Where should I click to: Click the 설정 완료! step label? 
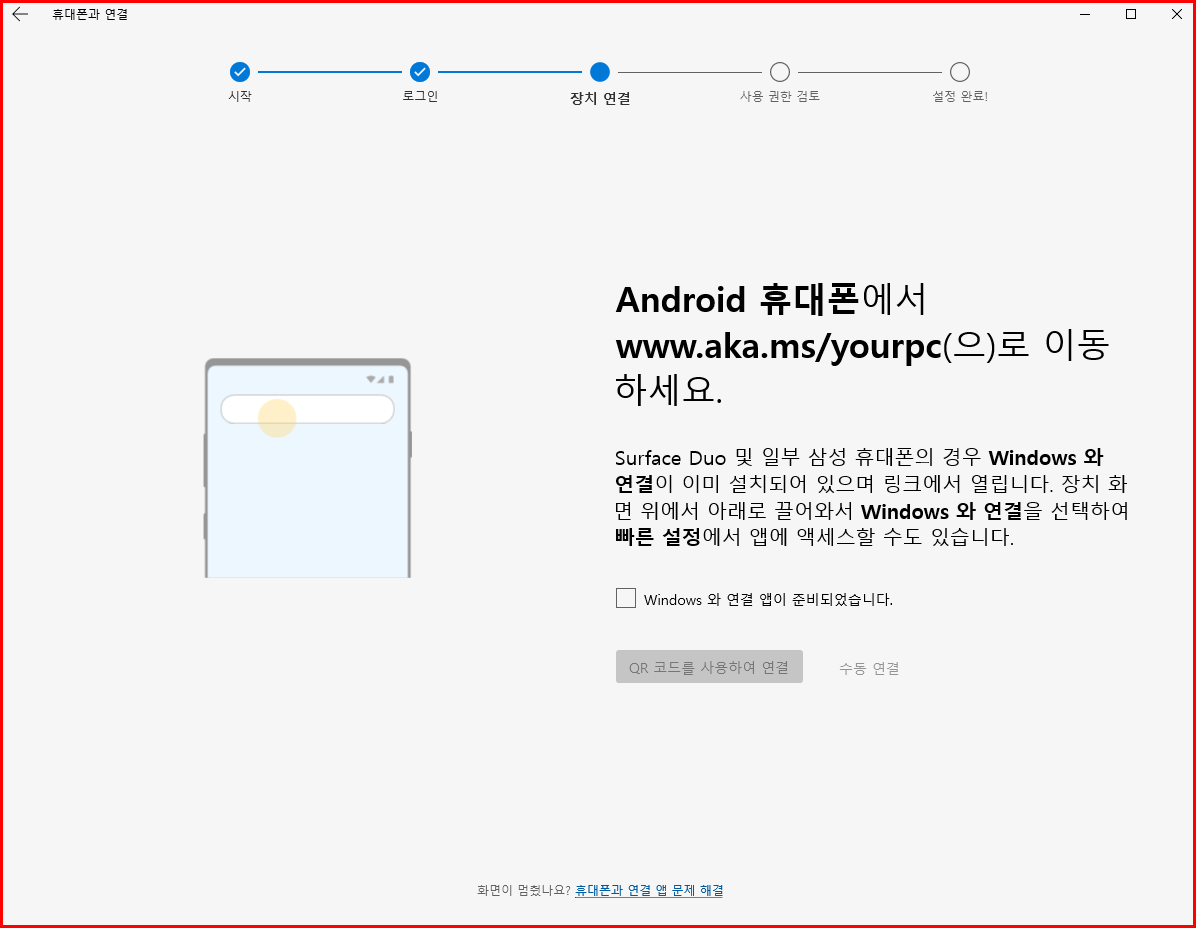coord(960,96)
